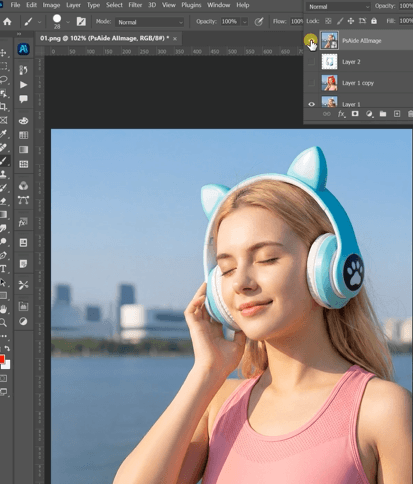Open the Filter menu
This screenshot has width=413, height=484.
click(135, 5)
